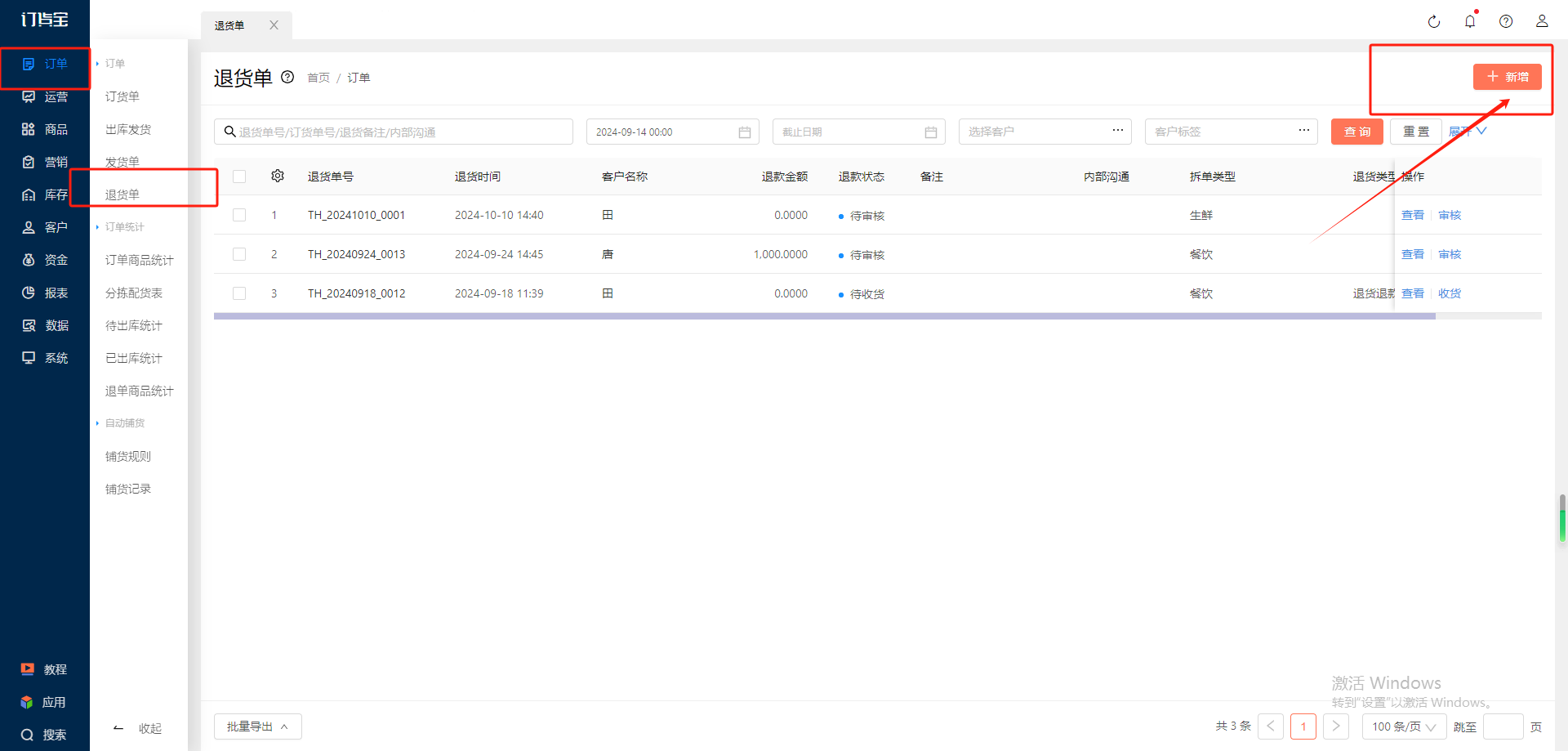Open the table column settings gear
1568x751 pixels.
click(x=278, y=176)
